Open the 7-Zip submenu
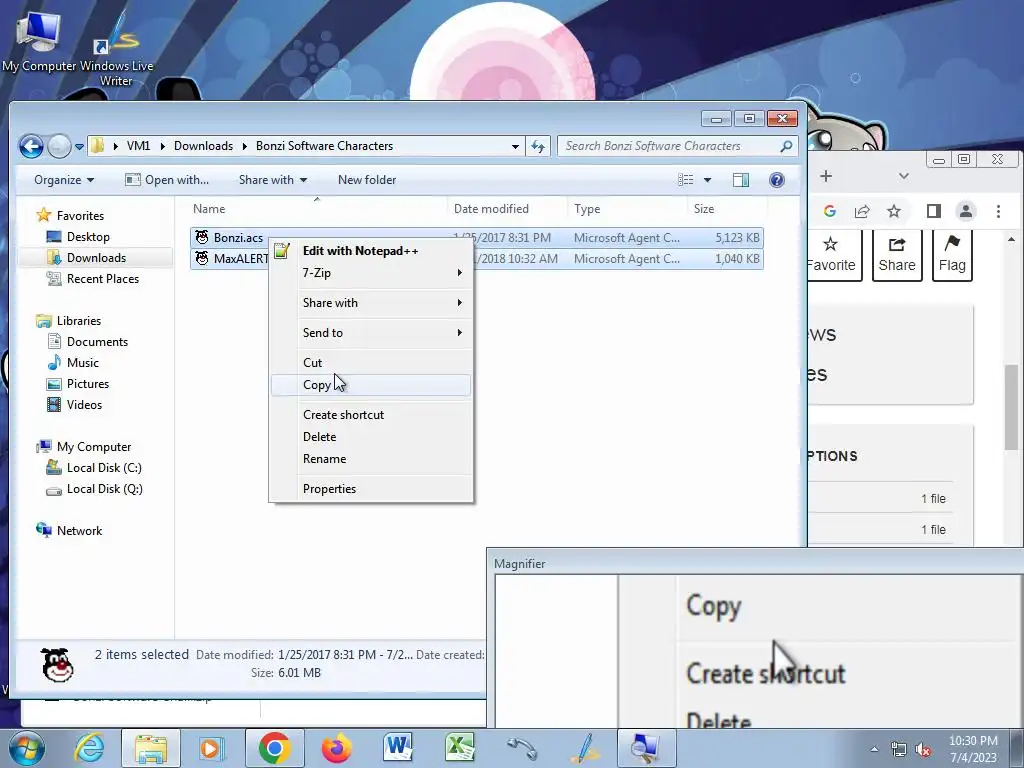 371,273
